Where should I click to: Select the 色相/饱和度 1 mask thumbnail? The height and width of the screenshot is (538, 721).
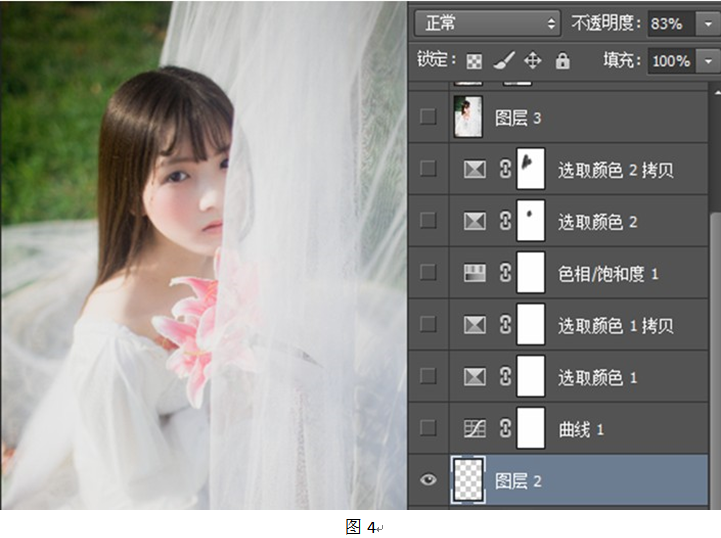pos(531,272)
